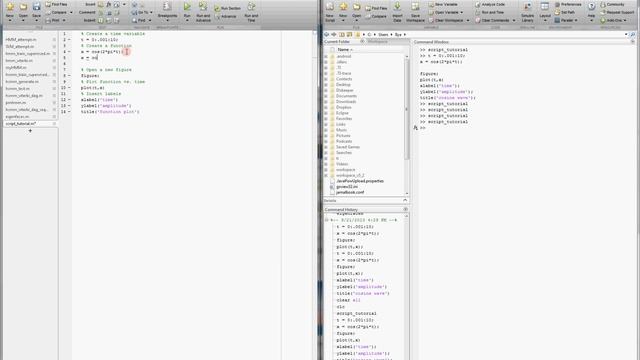
Task: Click the Breakpoints icon
Action: pyautogui.click(x=167, y=7)
